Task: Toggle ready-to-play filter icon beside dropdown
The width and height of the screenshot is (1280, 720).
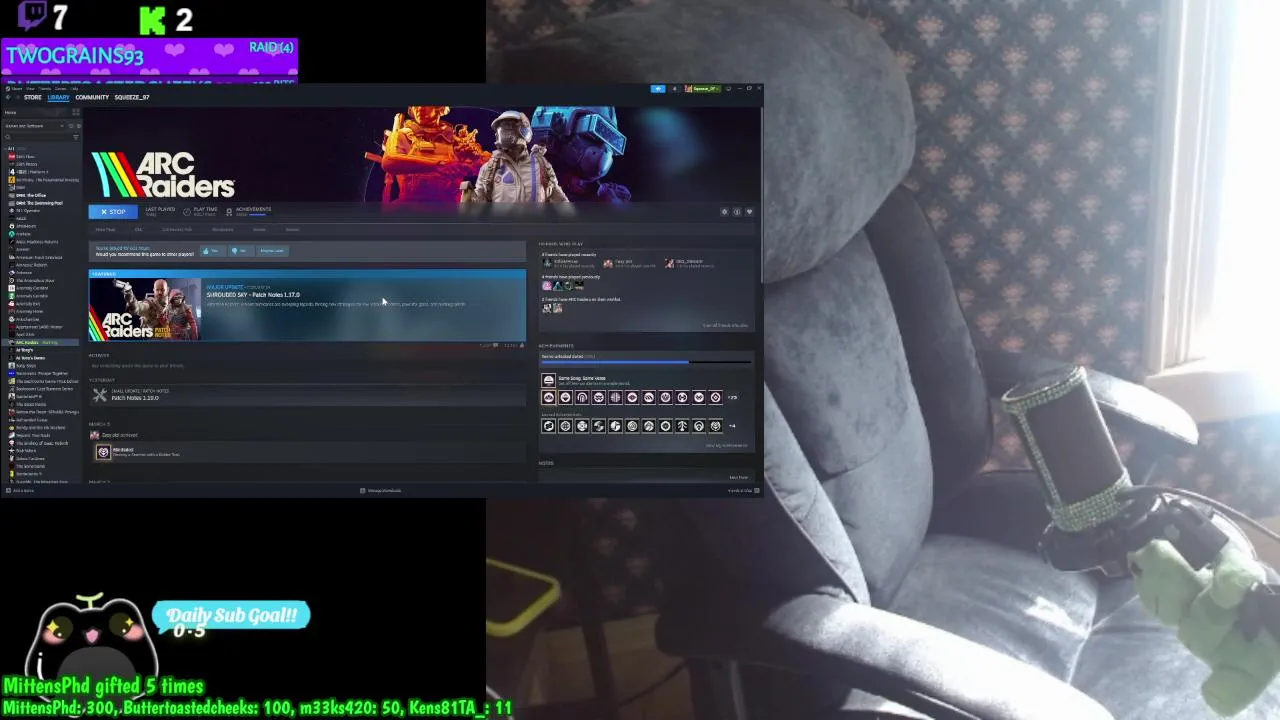Action: [x=79, y=126]
